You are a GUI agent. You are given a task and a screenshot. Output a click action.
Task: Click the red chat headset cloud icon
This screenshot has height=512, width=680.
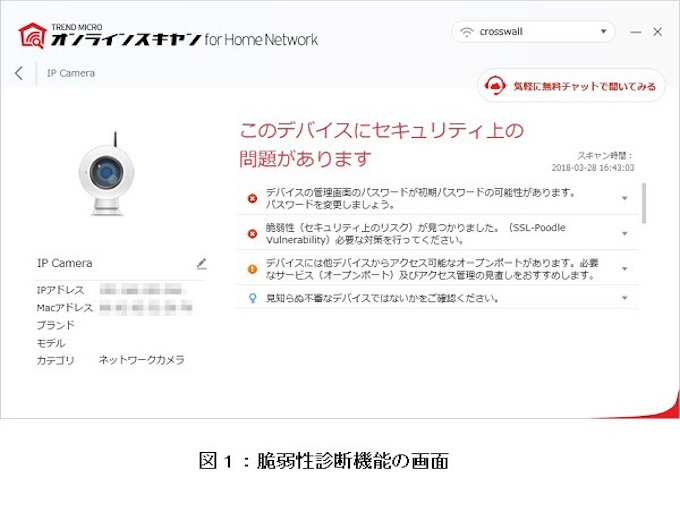click(495, 85)
